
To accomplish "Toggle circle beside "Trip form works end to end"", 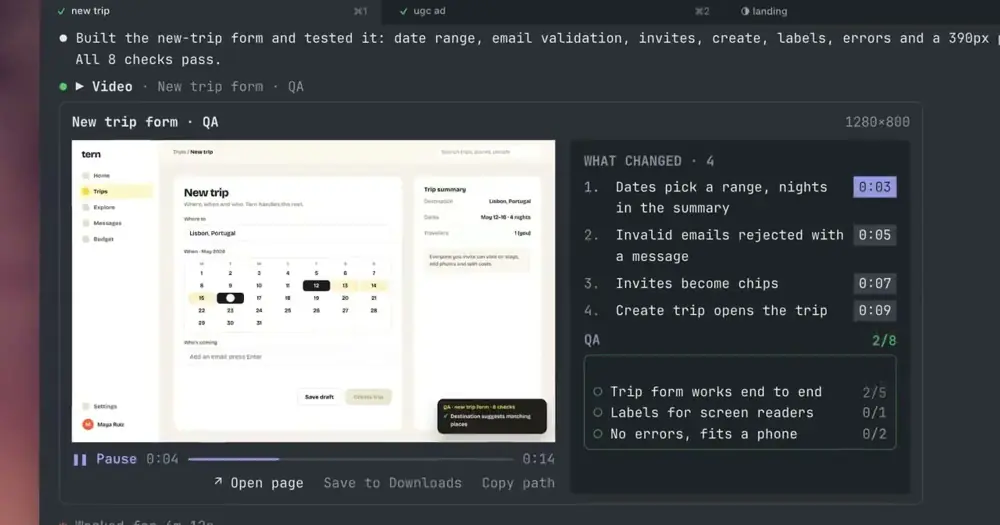I will pyautogui.click(x=598, y=392).
